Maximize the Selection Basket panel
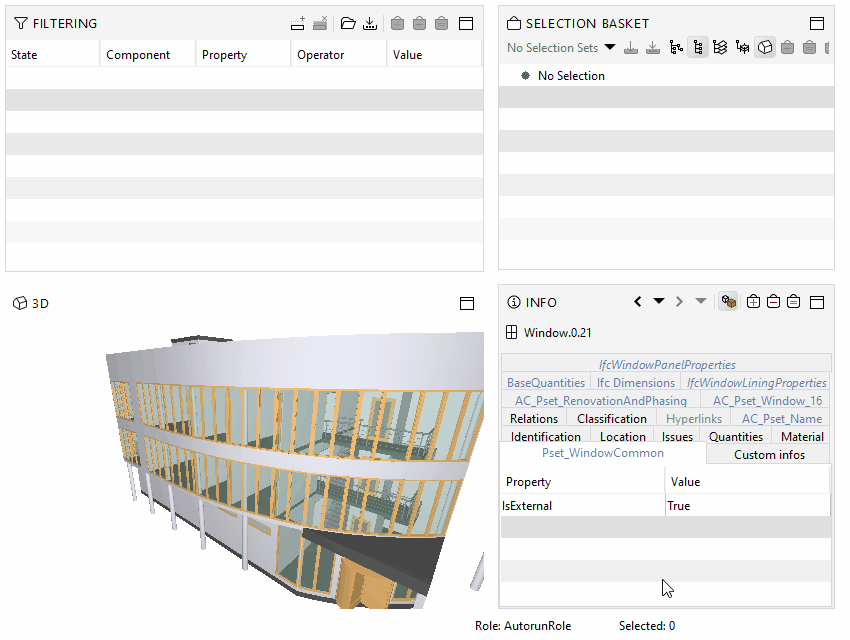 [x=817, y=23]
